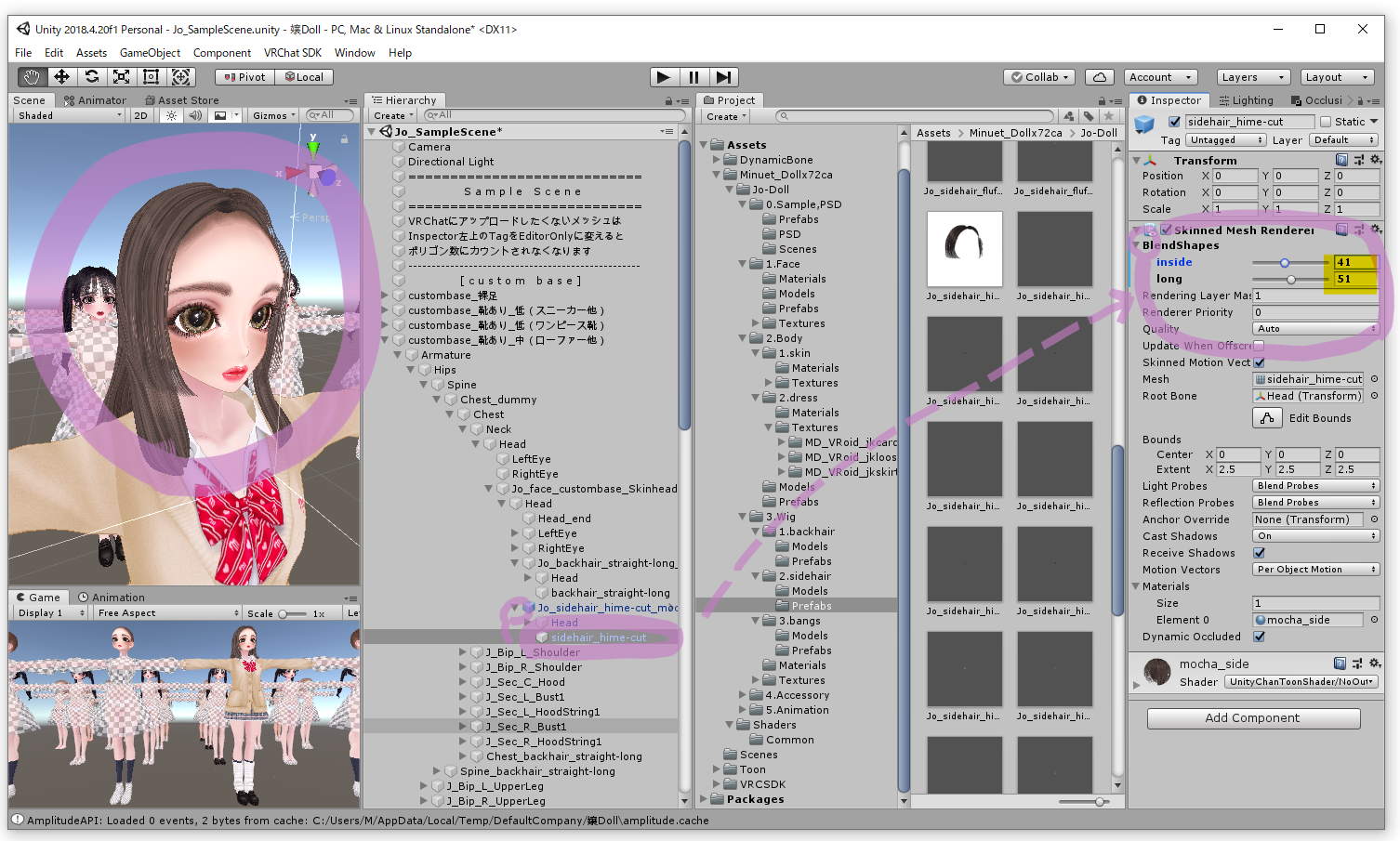Click object picker beside Root Bone
This screenshot has width=1400, height=841.
(1374, 396)
